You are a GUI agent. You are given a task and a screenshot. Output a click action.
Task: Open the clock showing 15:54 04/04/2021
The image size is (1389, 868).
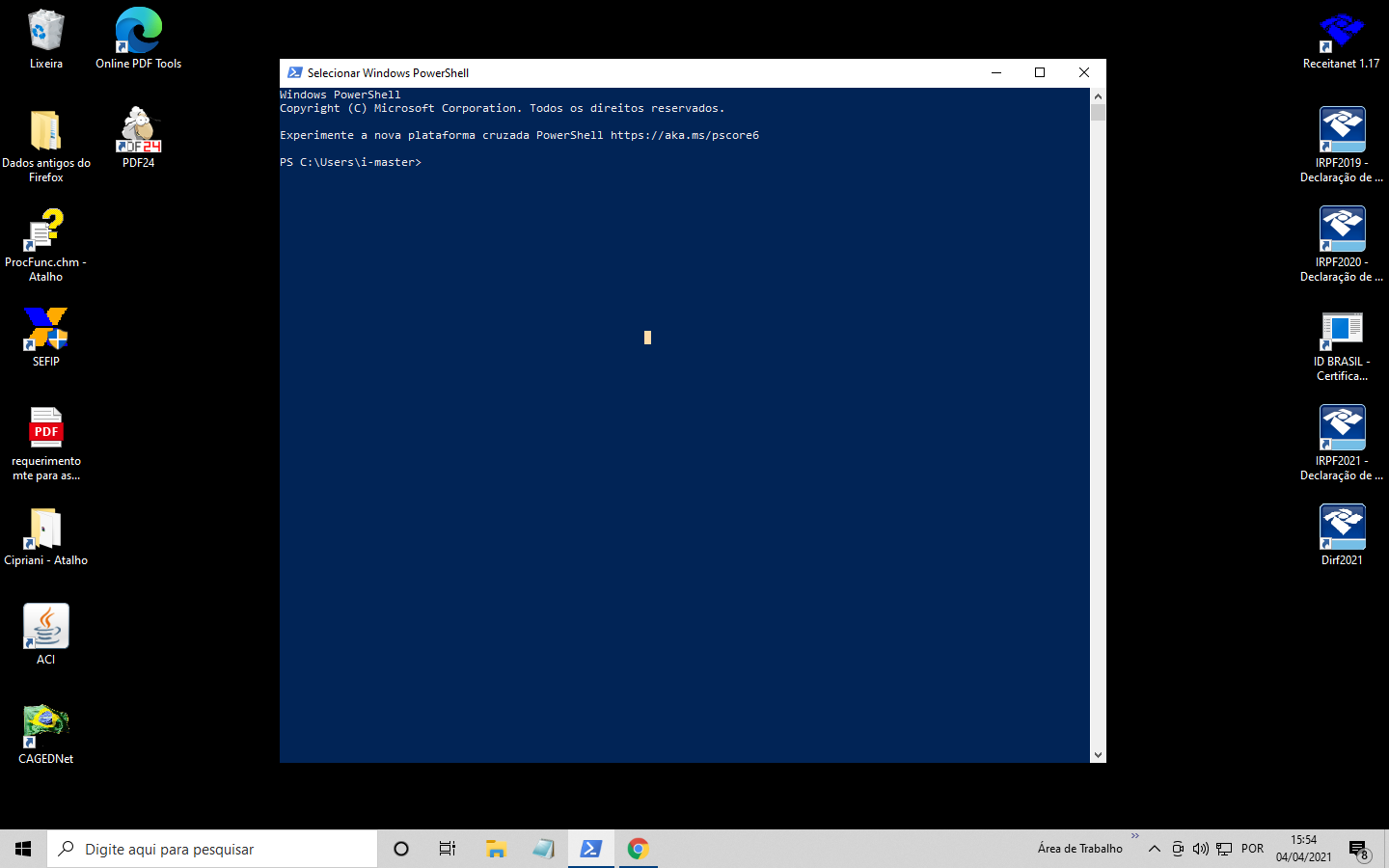[x=1303, y=849]
